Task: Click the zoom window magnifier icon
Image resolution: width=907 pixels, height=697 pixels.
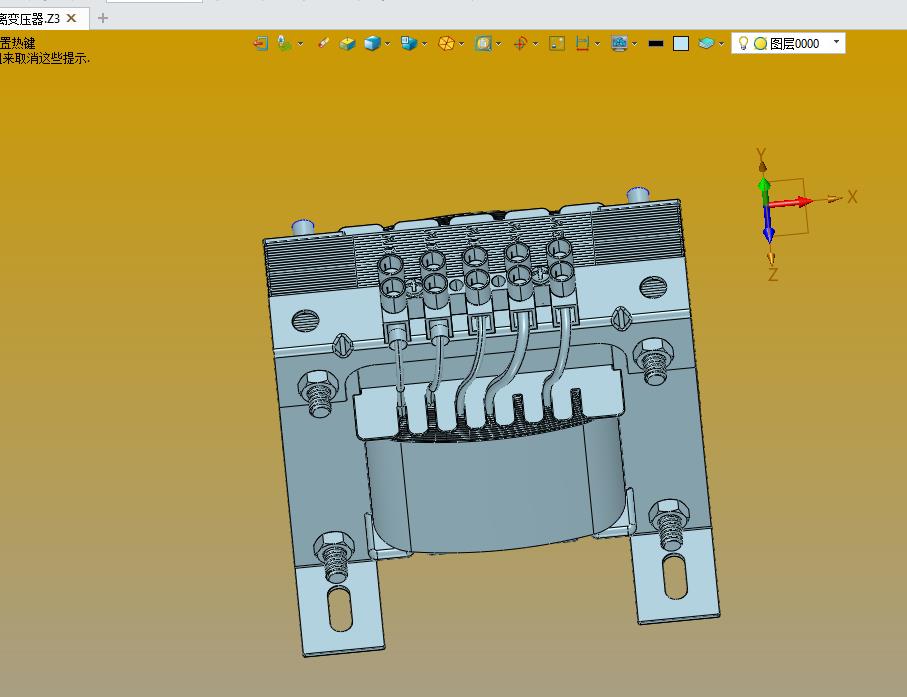Action: pos(483,43)
